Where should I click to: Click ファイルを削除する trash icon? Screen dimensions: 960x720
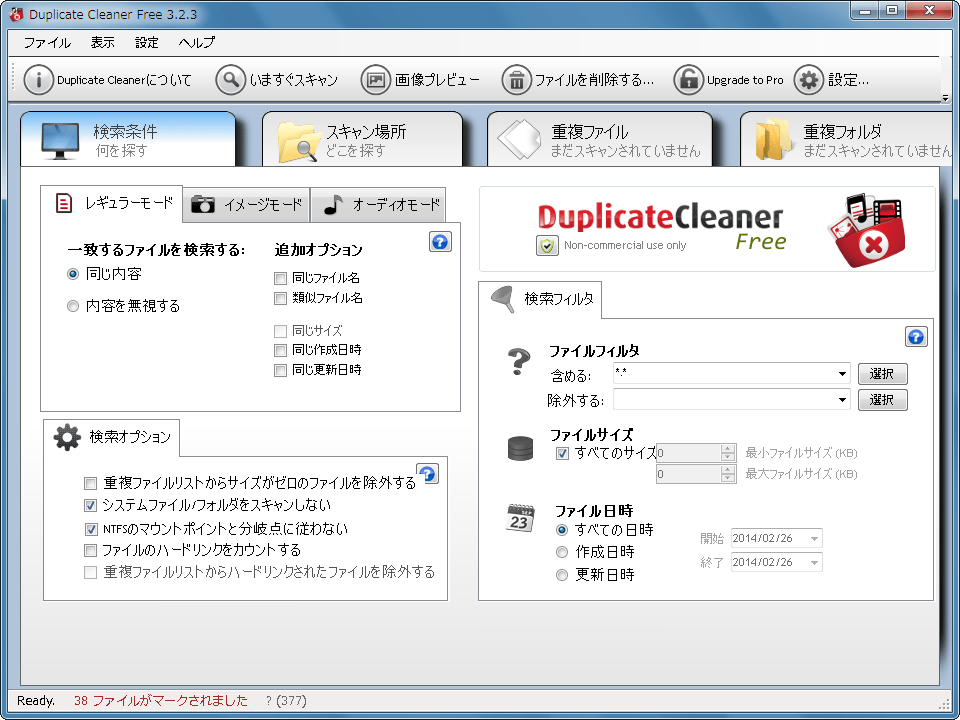pyautogui.click(x=517, y=80)
